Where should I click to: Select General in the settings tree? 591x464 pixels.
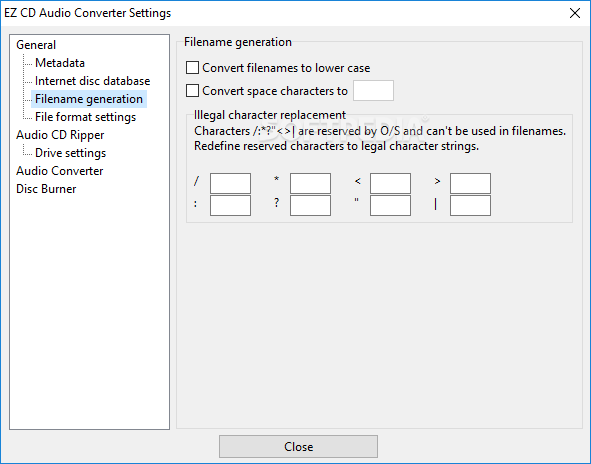36,45
